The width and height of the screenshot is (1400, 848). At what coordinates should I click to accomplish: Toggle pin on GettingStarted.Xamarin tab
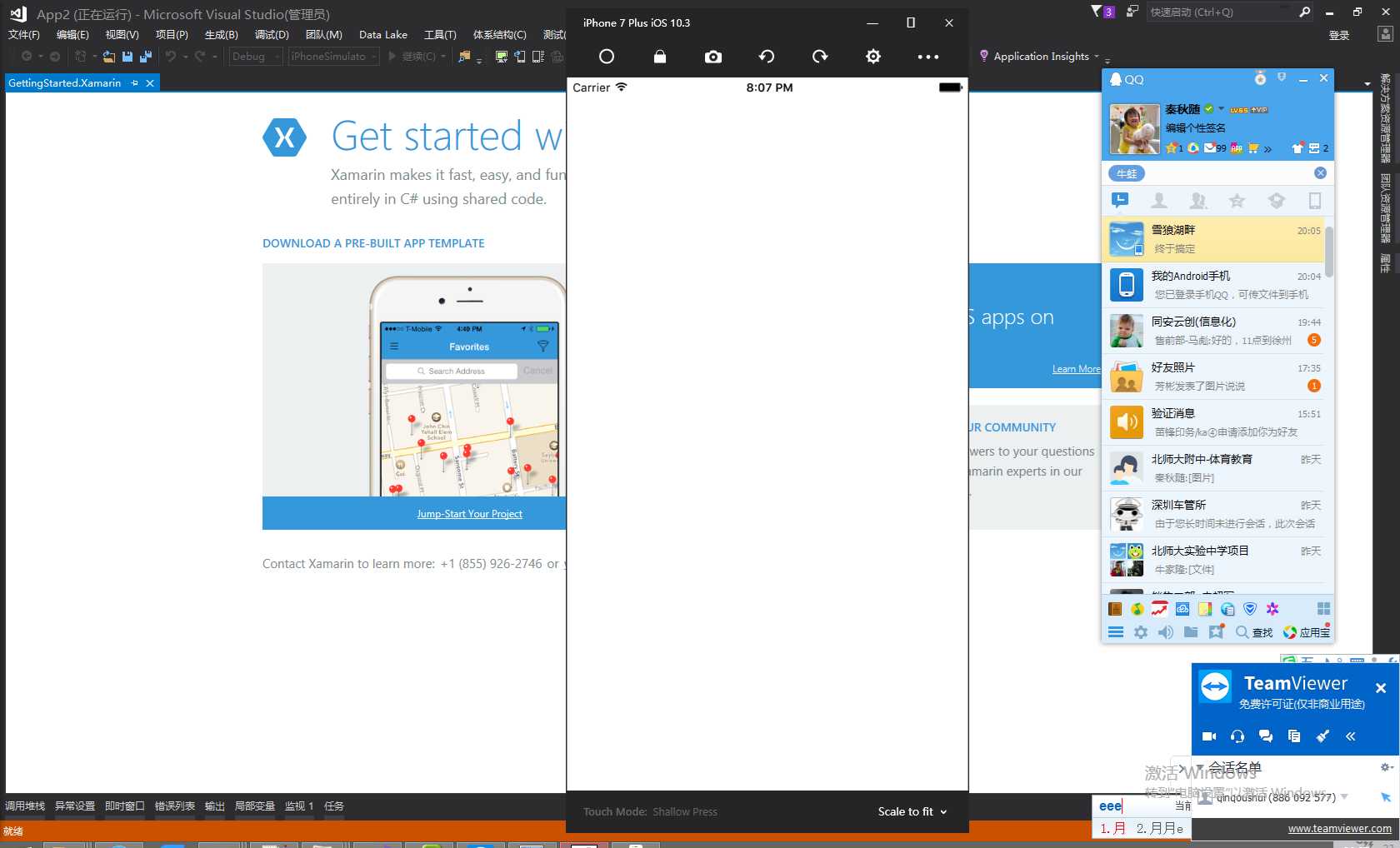[135, 83]
